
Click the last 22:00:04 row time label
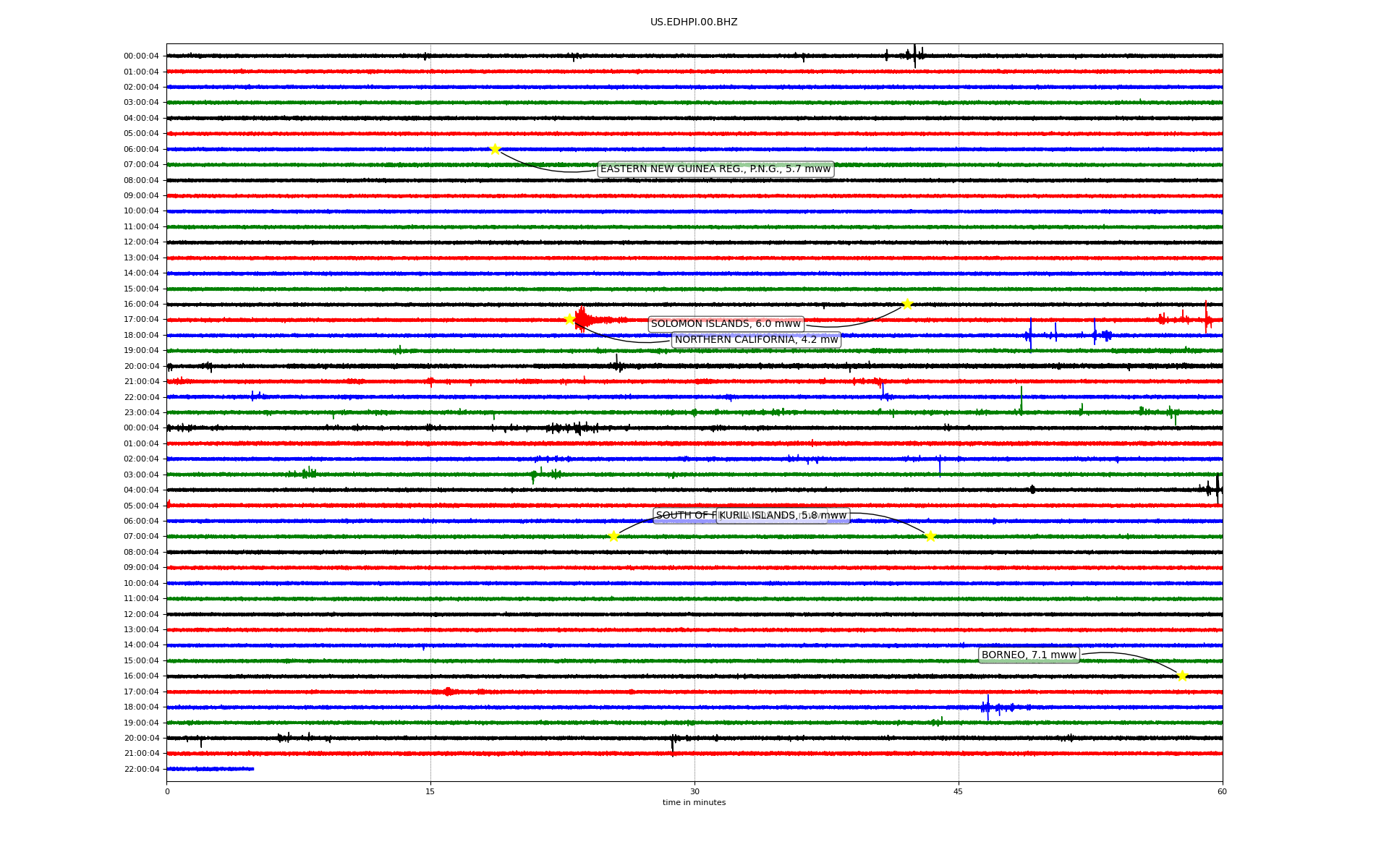(x=141, y=769)
